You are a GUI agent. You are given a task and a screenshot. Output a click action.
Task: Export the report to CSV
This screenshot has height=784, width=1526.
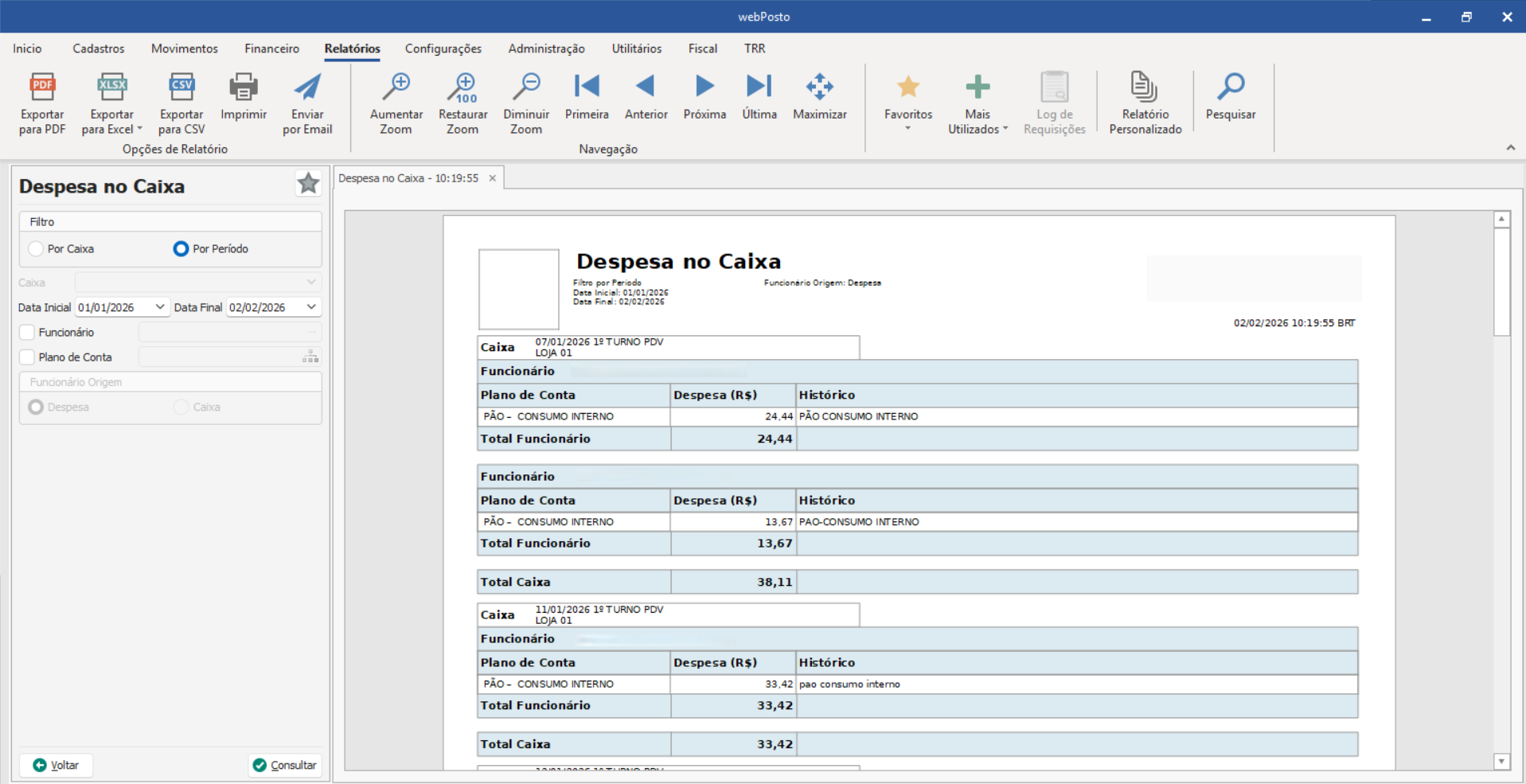click(x=181, y=88)
